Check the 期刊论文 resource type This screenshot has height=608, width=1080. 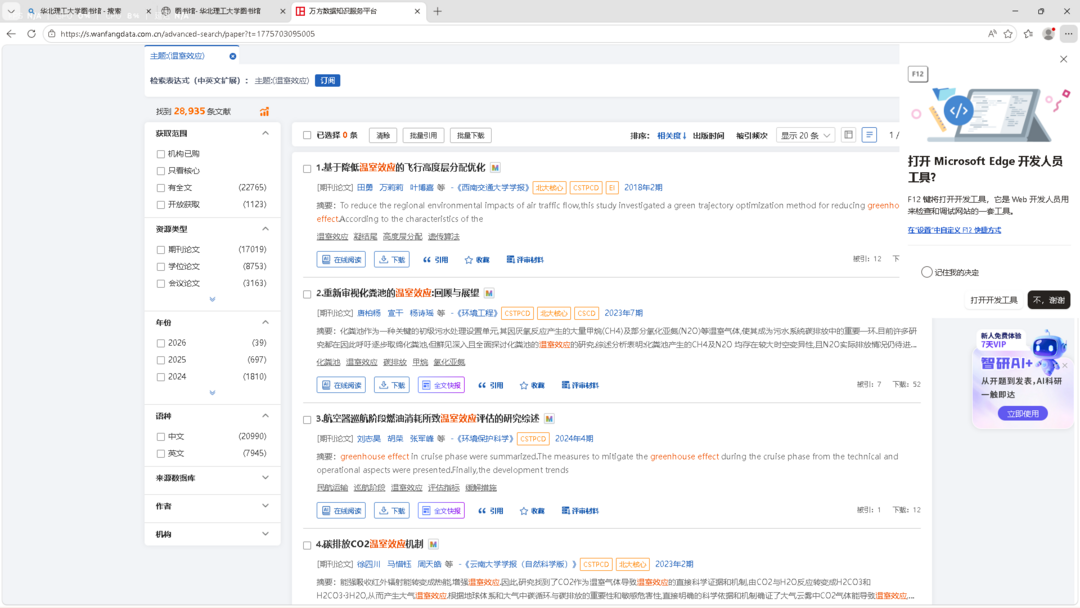[160, 250]
